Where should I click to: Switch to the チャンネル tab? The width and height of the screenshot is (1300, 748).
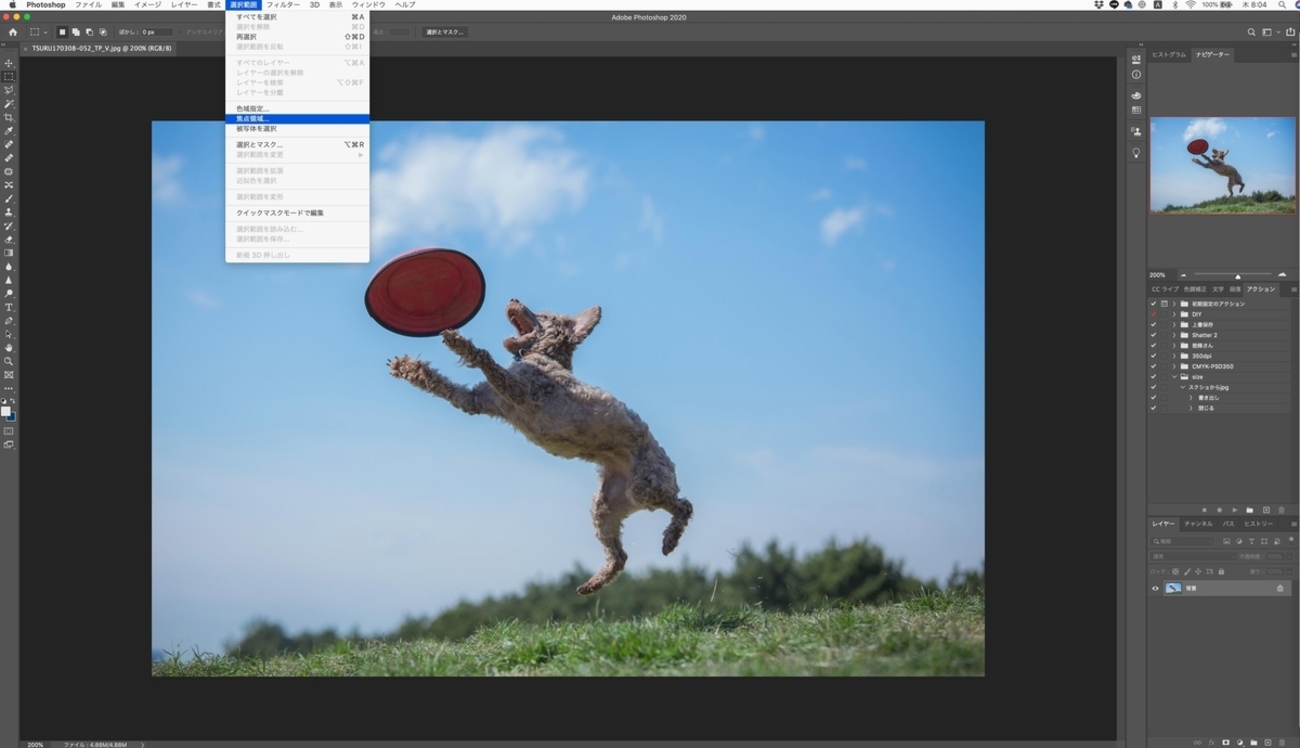pos(1197,524)
